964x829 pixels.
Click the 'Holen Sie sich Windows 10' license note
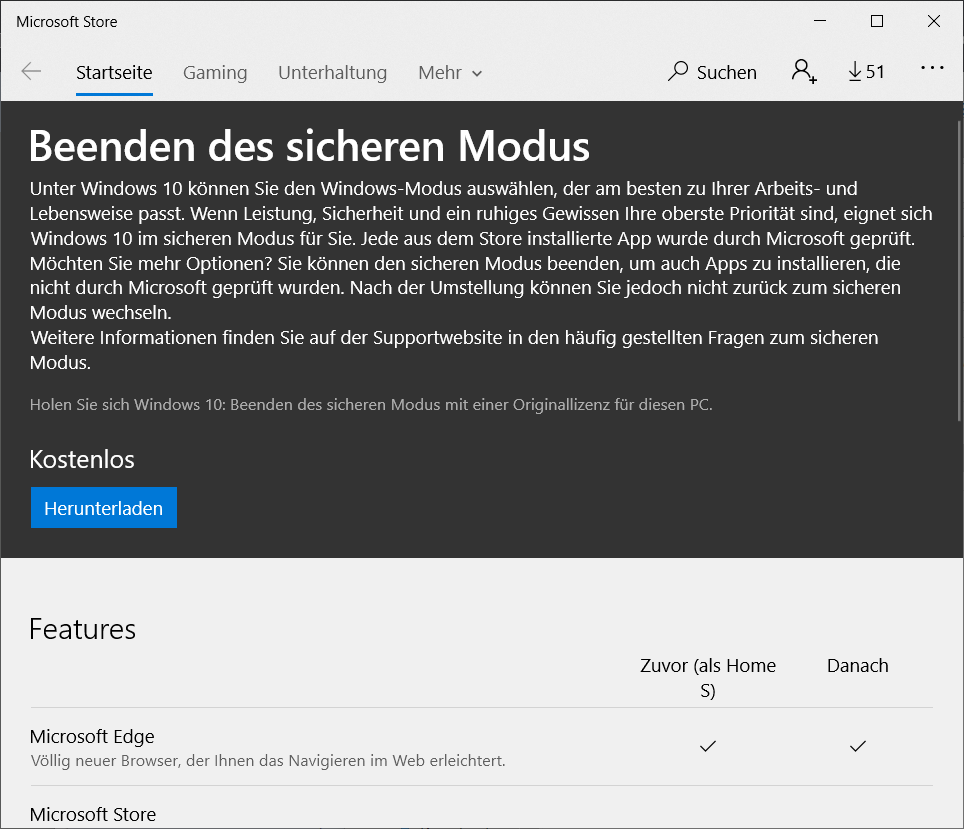[x=371, y=405]
